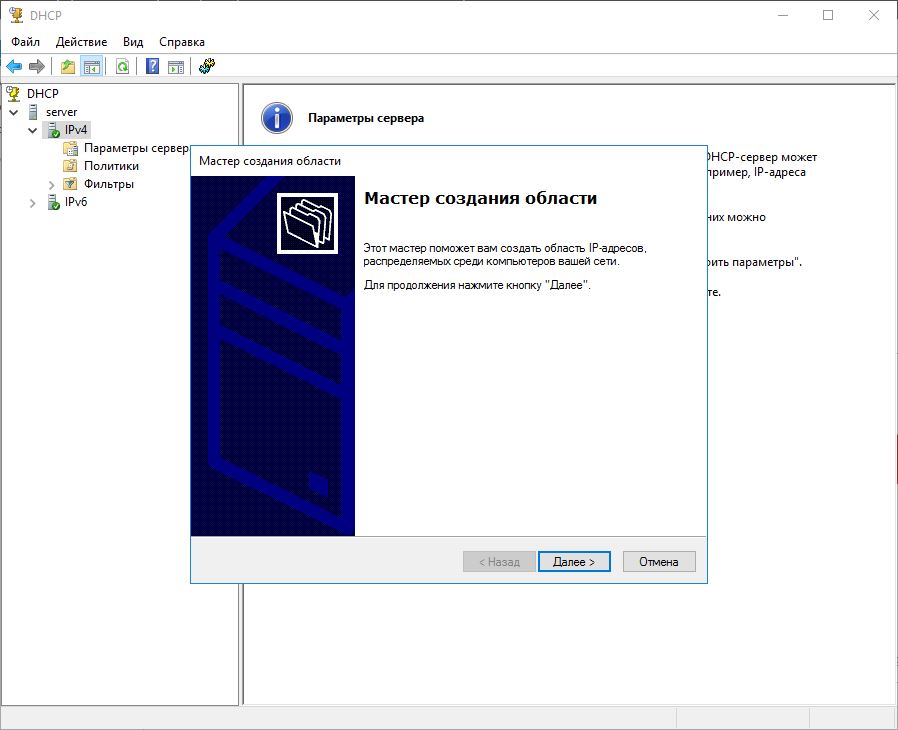The width and height of the screenshot is (898, 730).
Task: Toggle the show/hide console tree icon
Action: (x=91, y=67)
